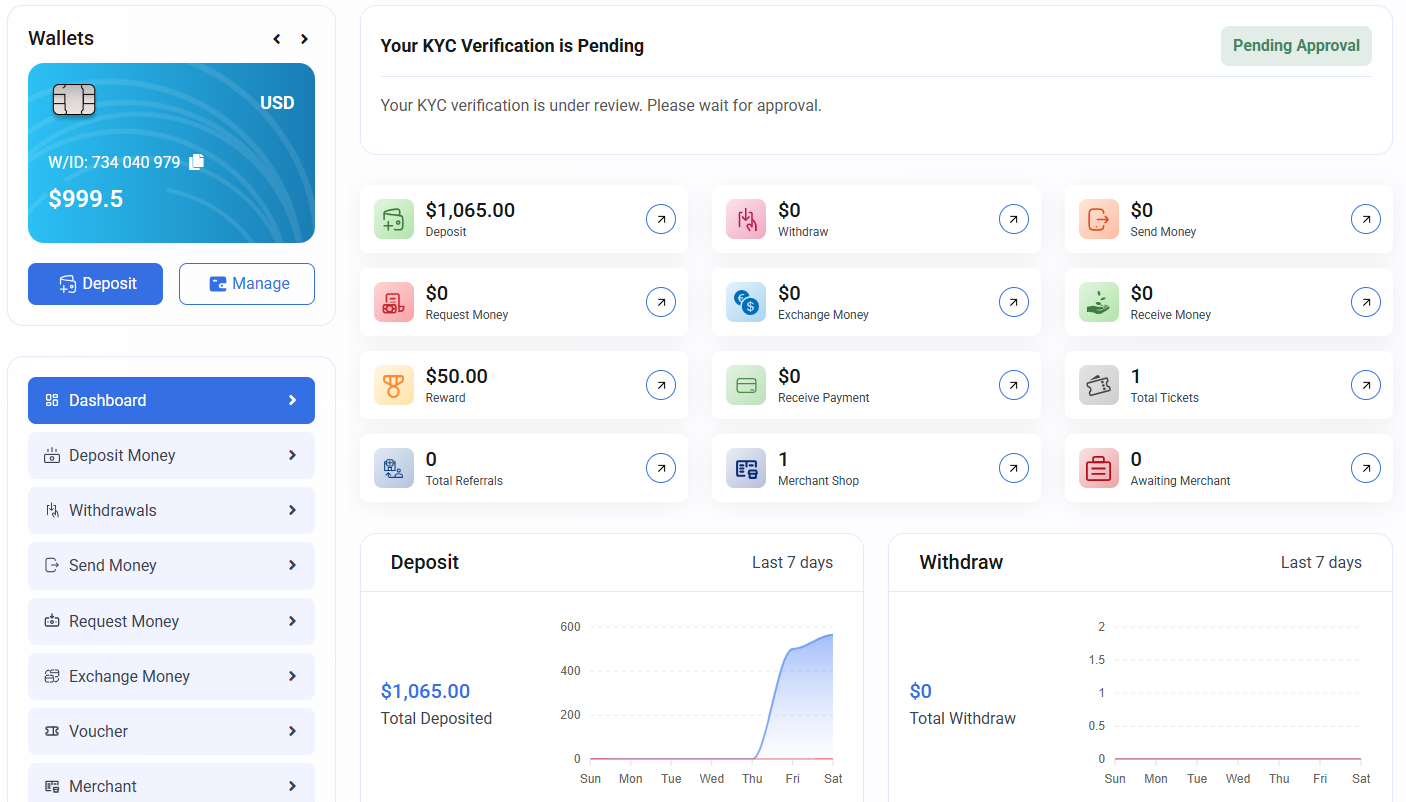Click the $50.00 Reward amount
Screen dimensions: 1406x802
[457, 376]
